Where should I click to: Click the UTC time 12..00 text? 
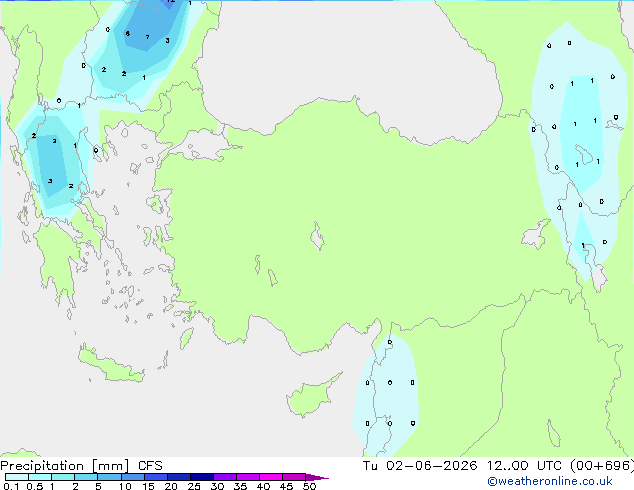coord(507,466)
